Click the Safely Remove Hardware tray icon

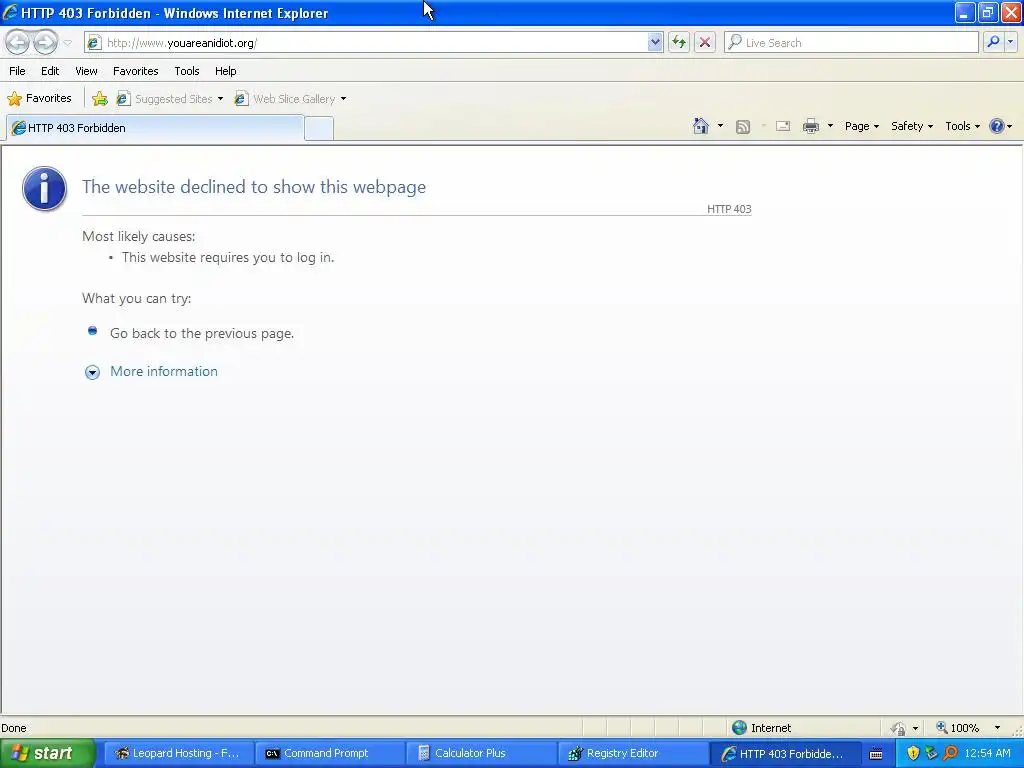(931, 754)
